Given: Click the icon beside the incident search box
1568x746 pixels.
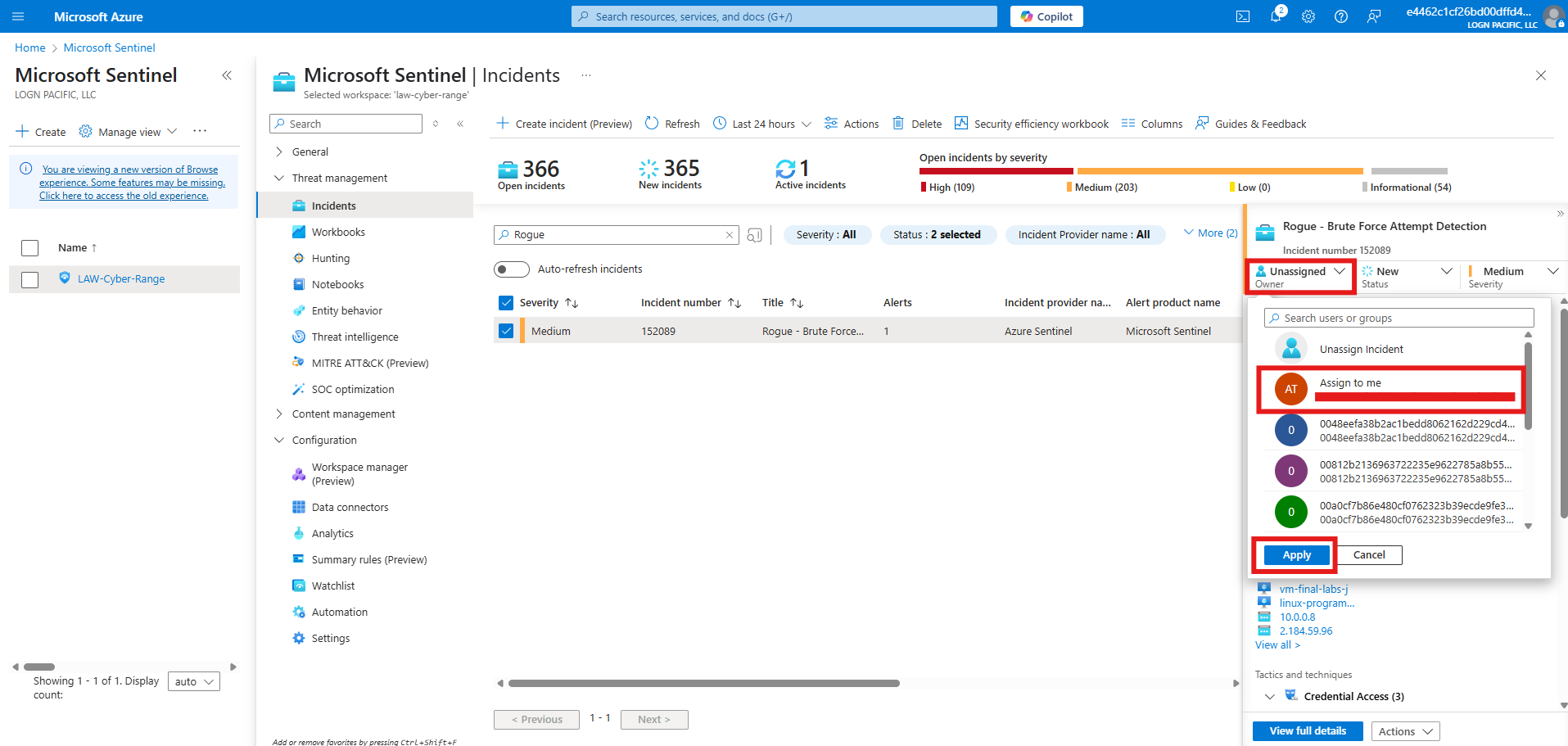Looking at the screenshot, I should click(x=754, y=235).
